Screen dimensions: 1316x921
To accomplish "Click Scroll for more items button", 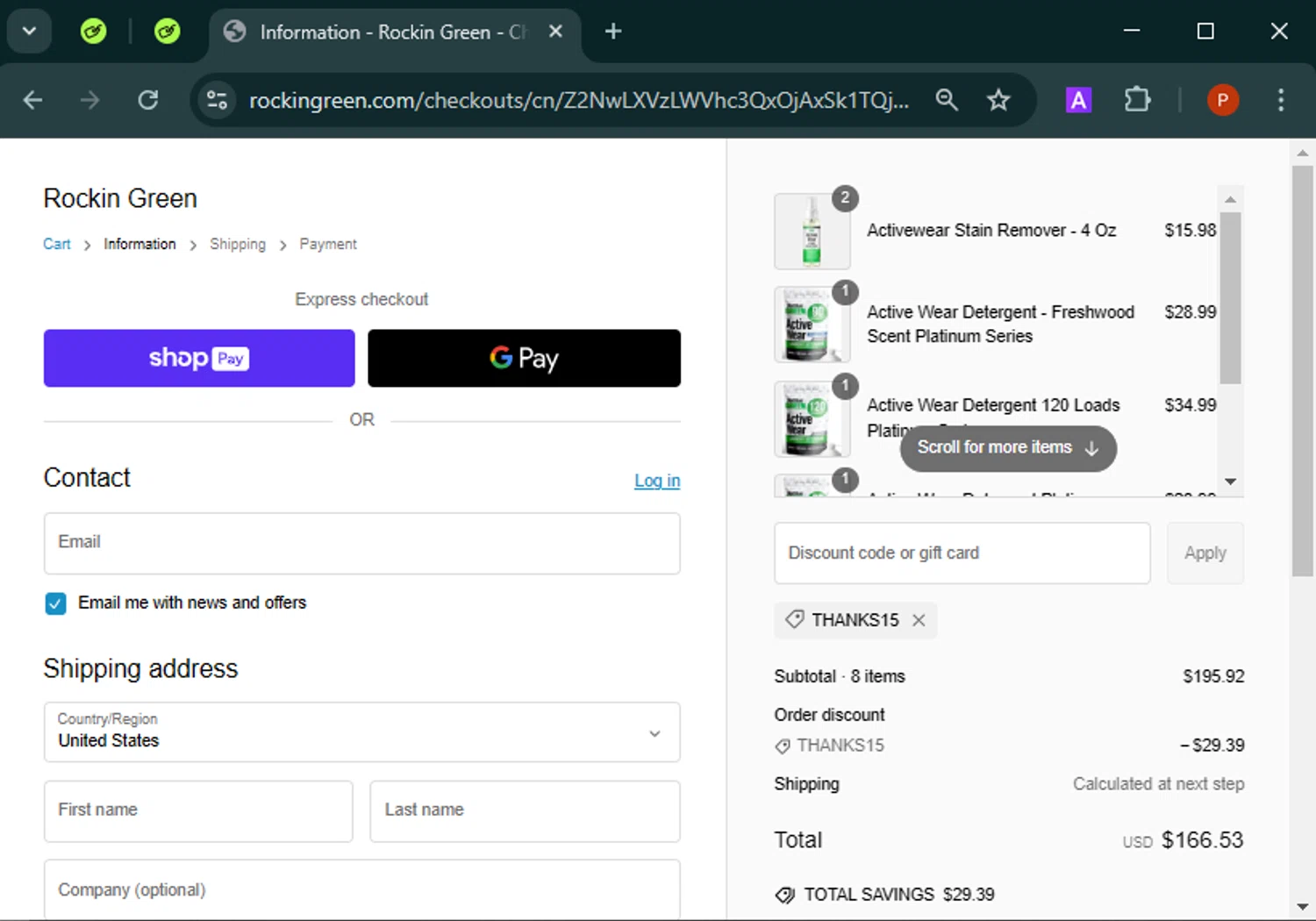I will tap(1008, 448).
